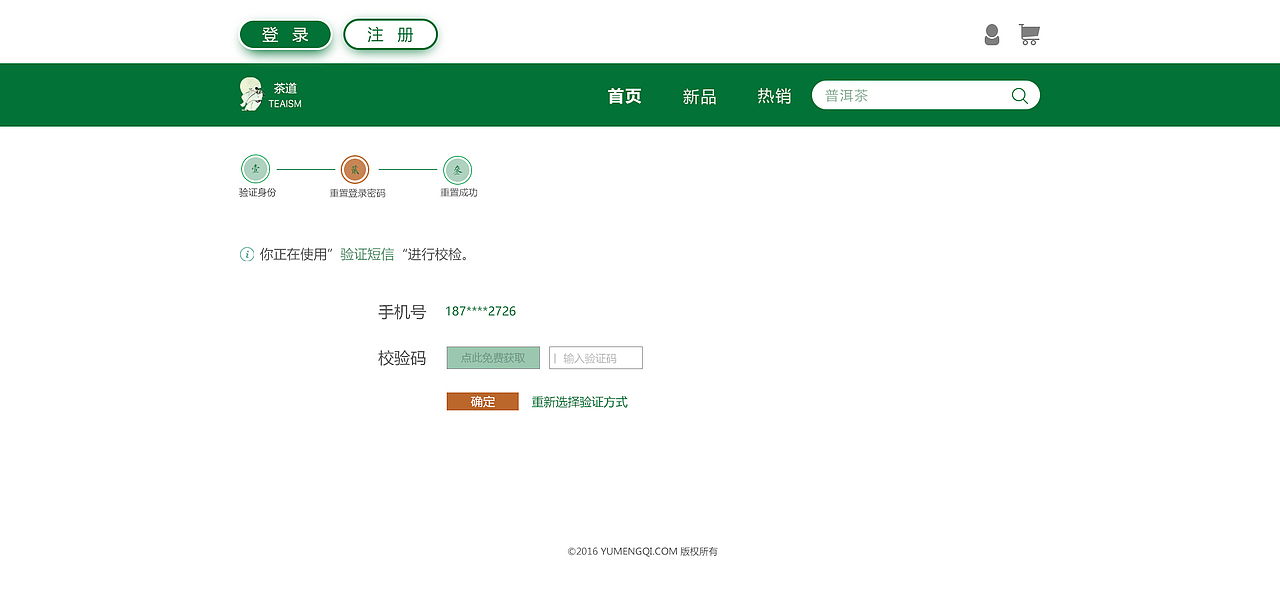
Task: Click the Teaism logo
Action: [251, 95]
